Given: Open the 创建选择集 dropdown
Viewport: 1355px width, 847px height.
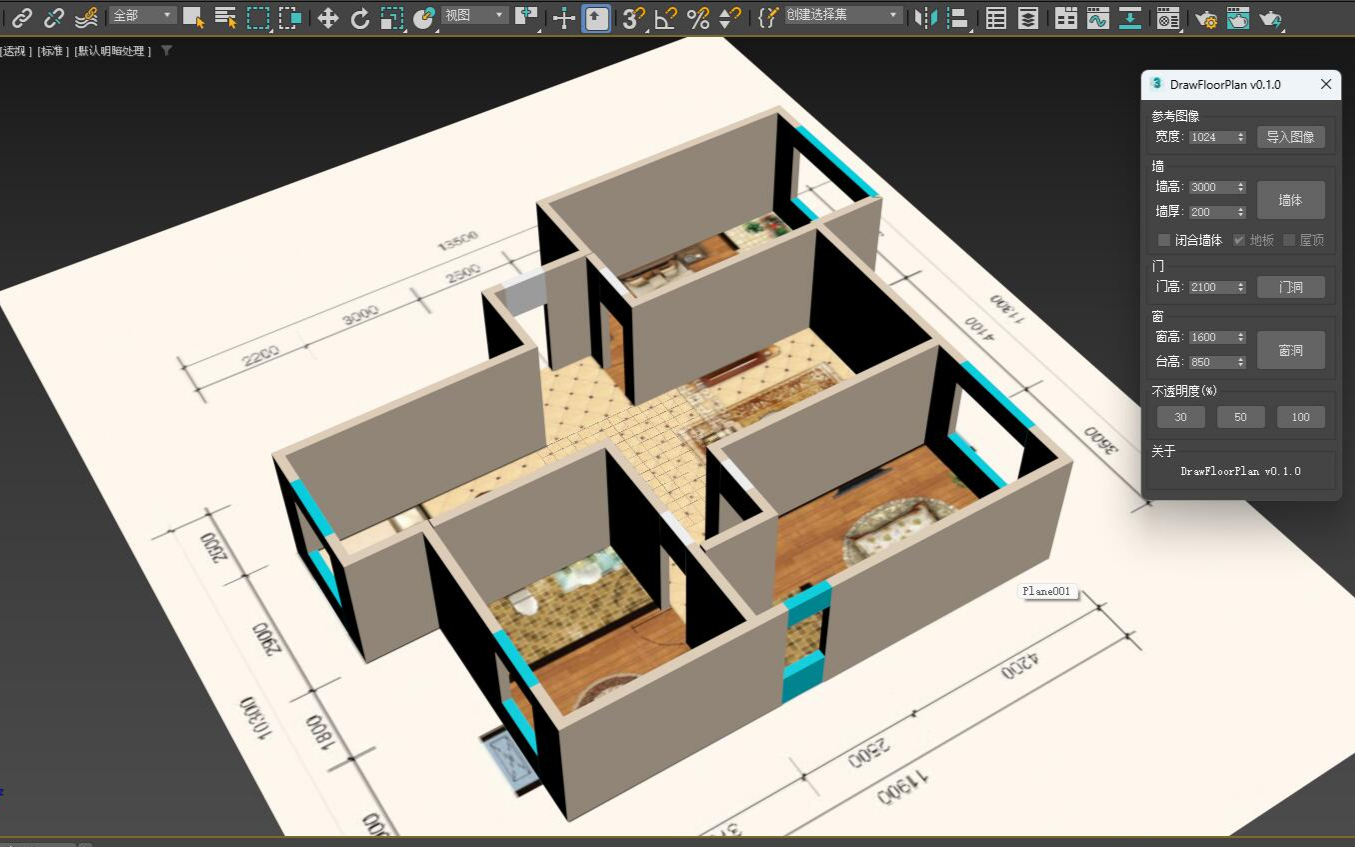Looking at the screenshot, I should [842, 16].
